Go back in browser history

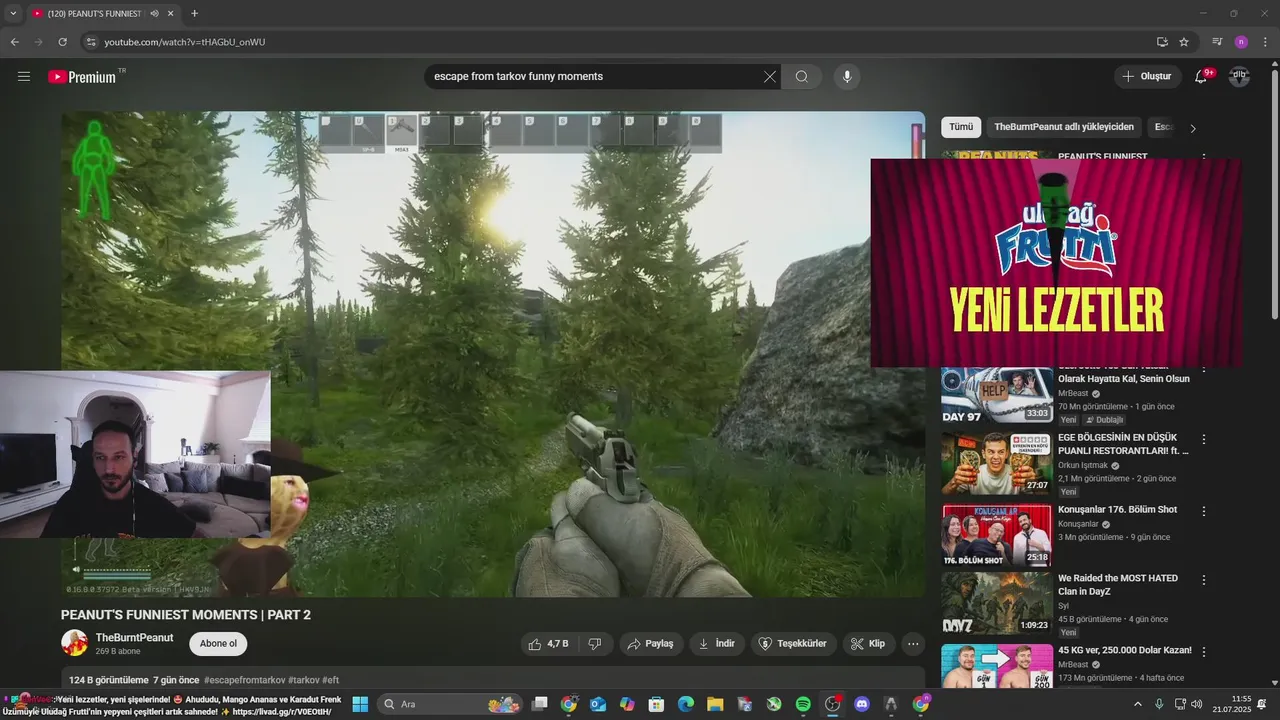coord(14,42)
